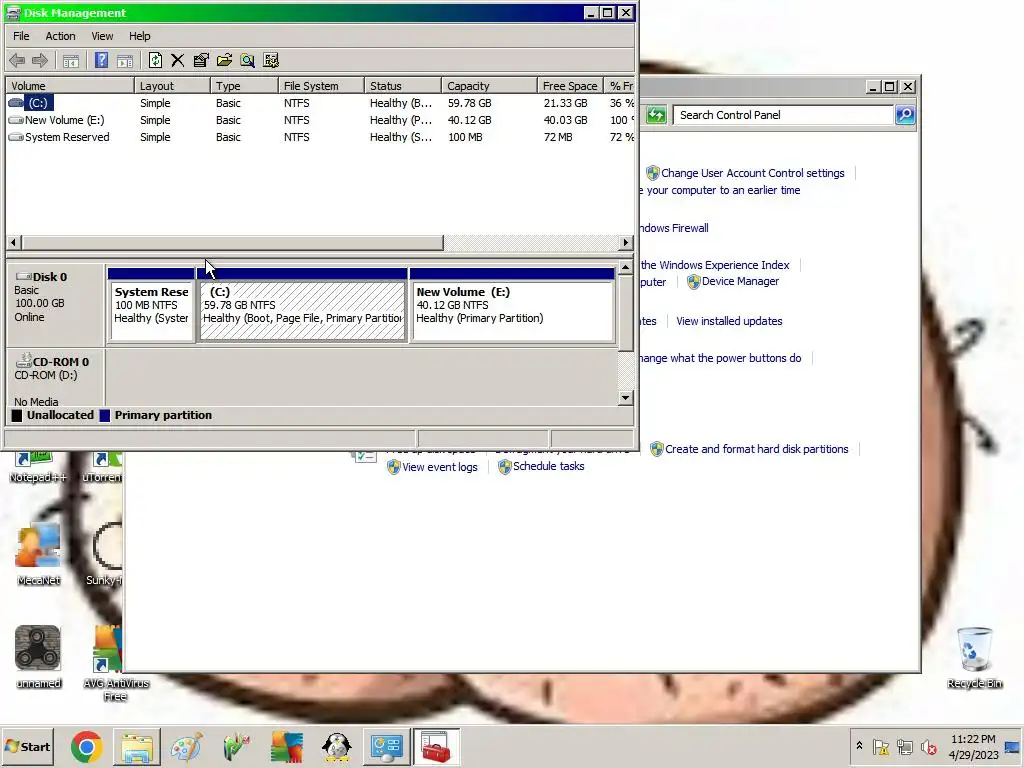
Task: Select the (C:) partition block in Disk 0
Action: click(x=302, y=305)
